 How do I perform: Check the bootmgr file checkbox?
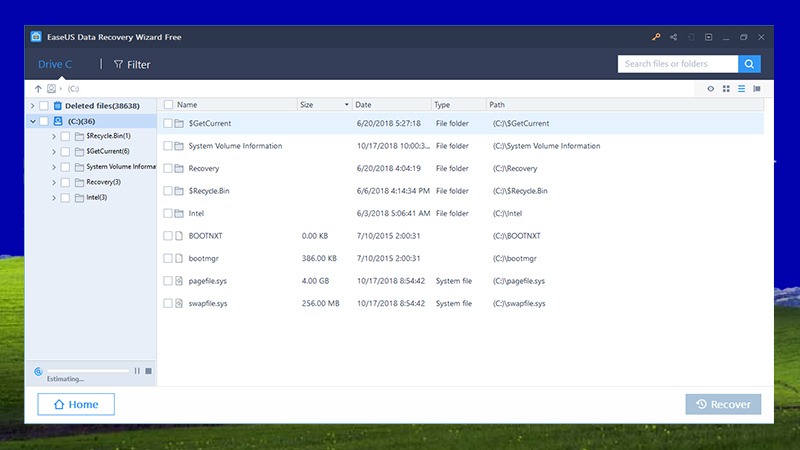click(x=168, y=258)
